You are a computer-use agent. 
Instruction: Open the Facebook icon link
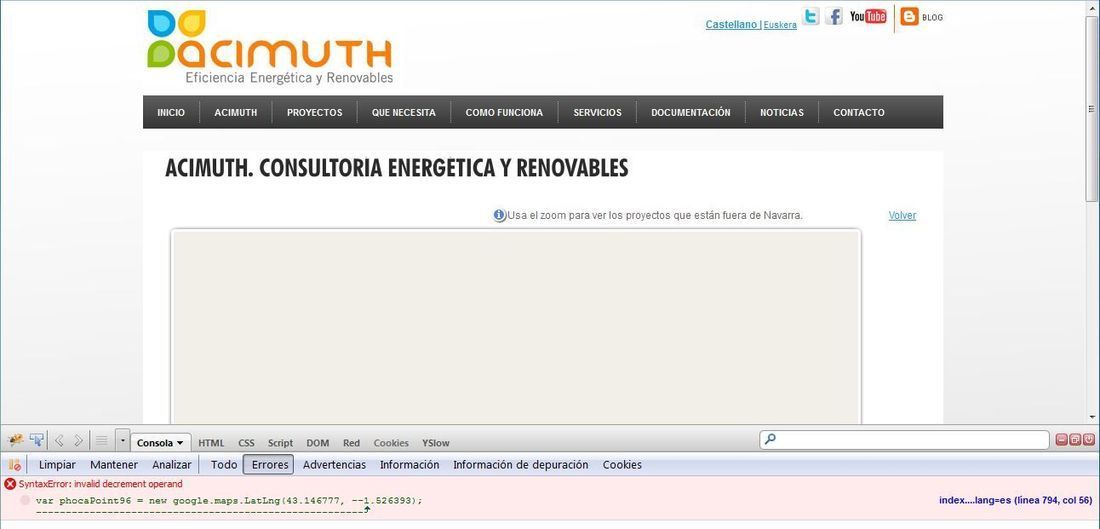(833, 16)
